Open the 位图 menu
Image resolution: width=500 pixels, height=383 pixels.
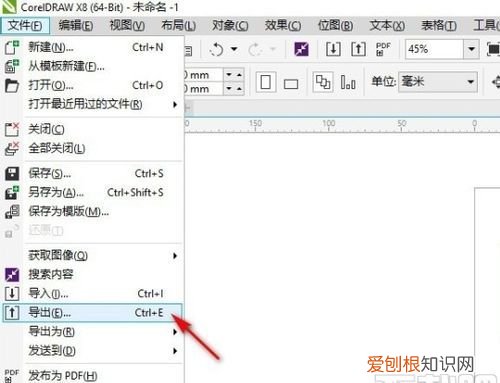pyautogui.click(x=335, y=25)
